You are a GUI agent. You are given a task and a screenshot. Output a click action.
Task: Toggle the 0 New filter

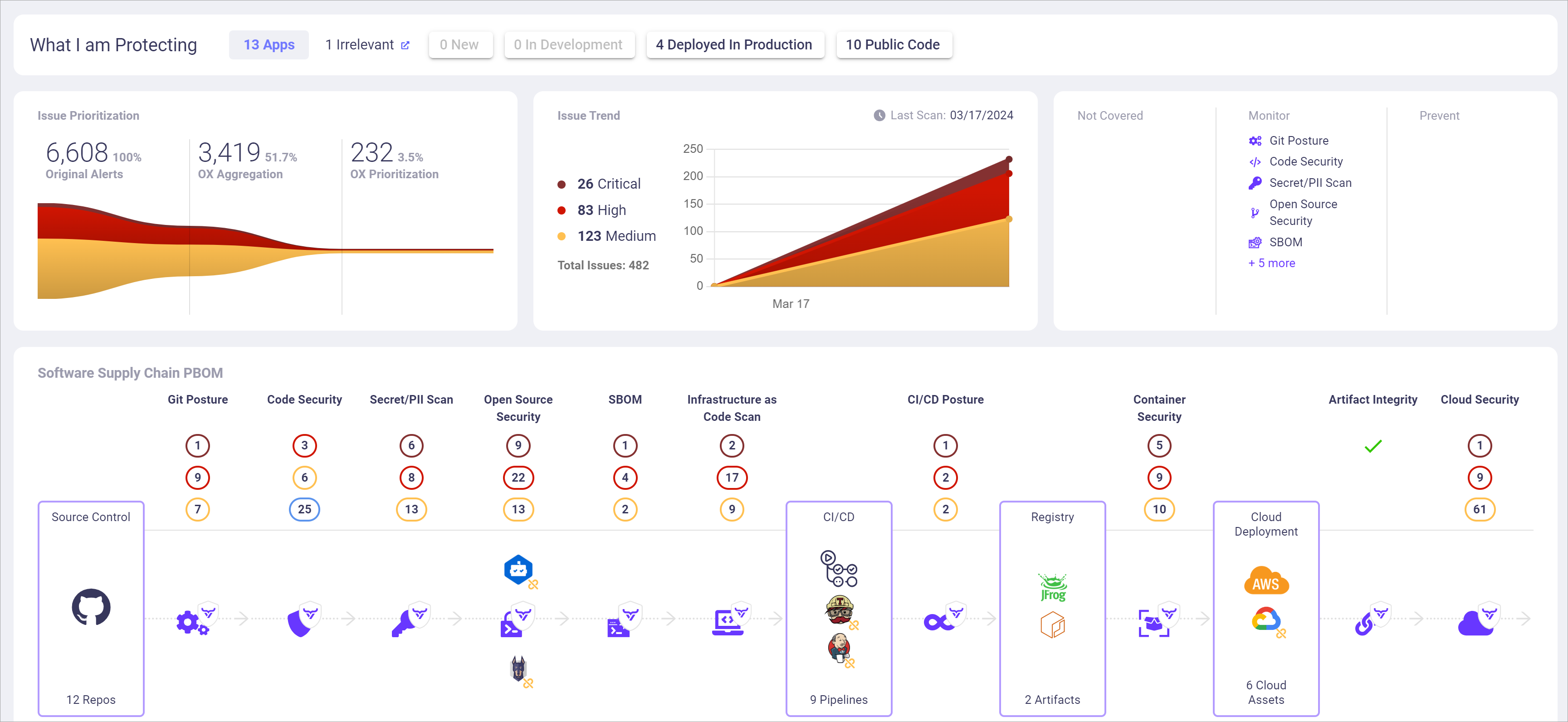click(x=459, y=45)
